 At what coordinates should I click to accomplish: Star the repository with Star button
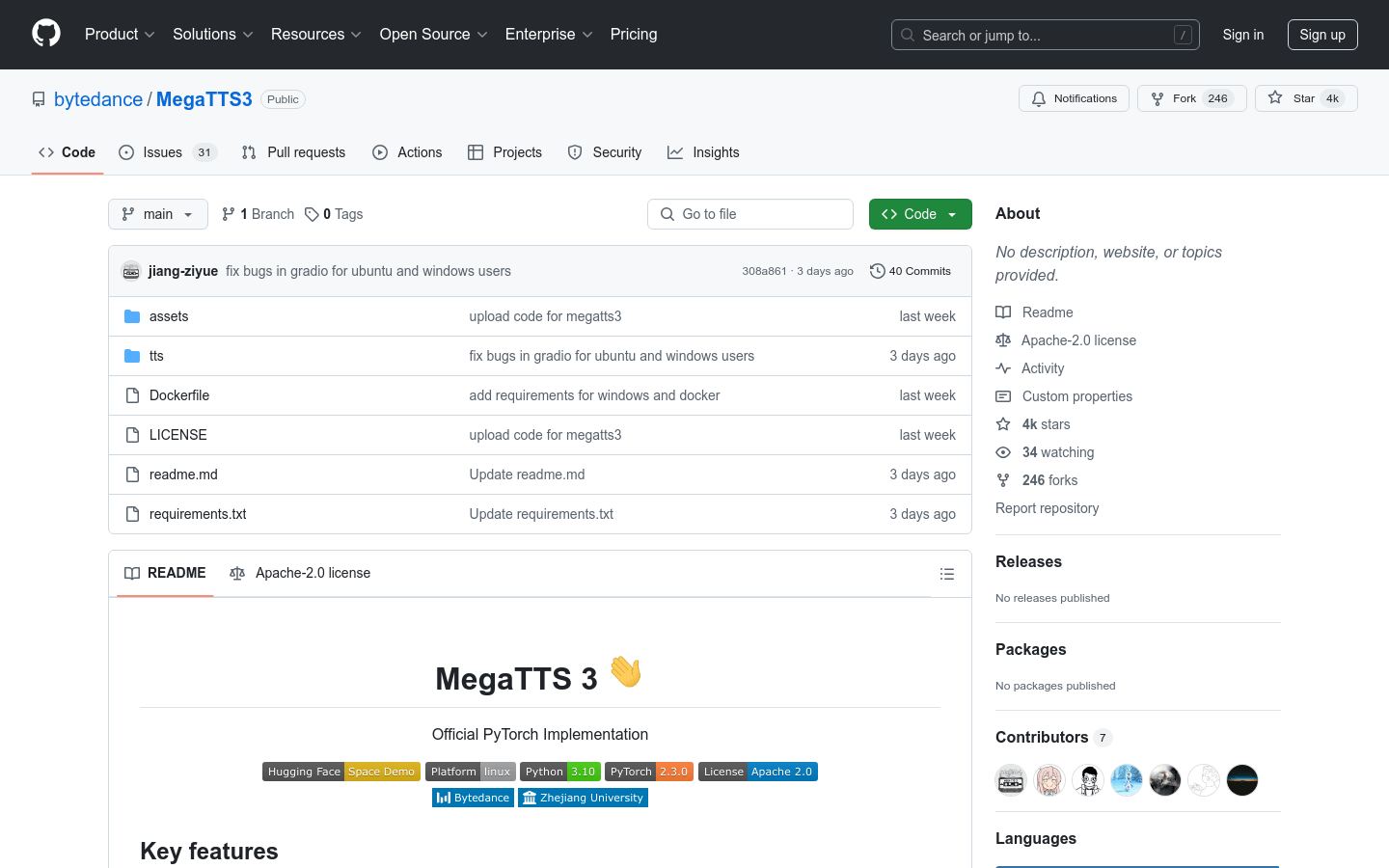point(1306,98)
